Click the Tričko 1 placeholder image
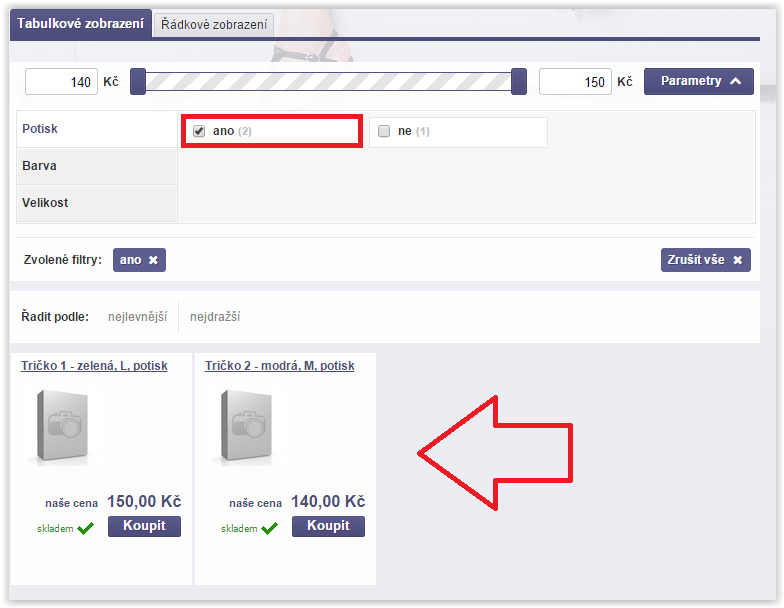Image resolution: width=784 pixels, height=608 pixels. [62, 426]
